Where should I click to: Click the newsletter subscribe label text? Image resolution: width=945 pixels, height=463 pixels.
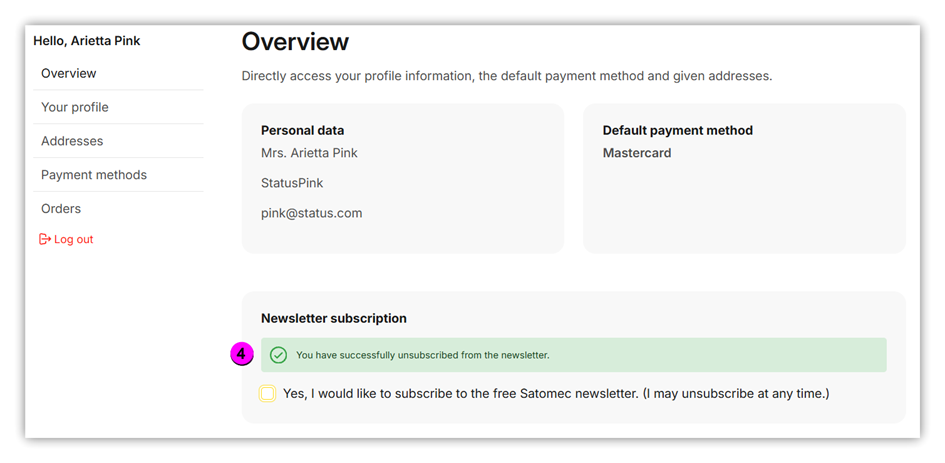pos(555,394)
